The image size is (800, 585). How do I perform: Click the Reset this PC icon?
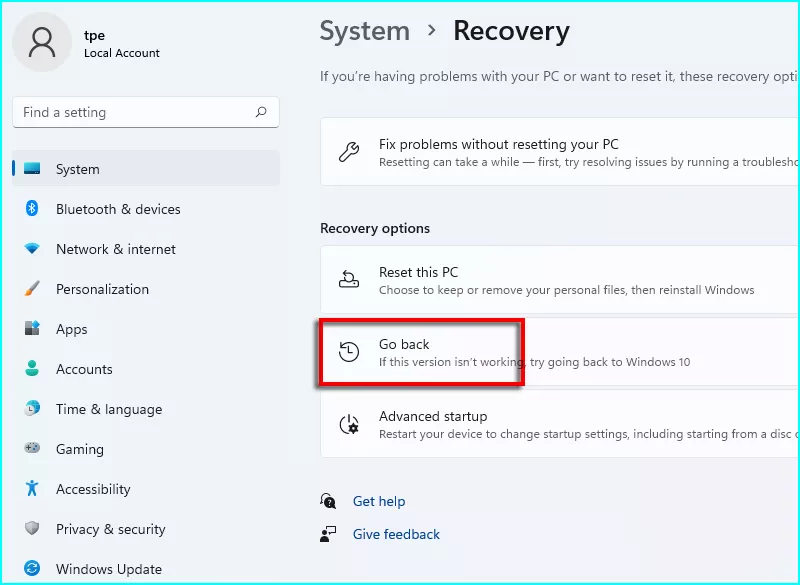tap(349, 279)
